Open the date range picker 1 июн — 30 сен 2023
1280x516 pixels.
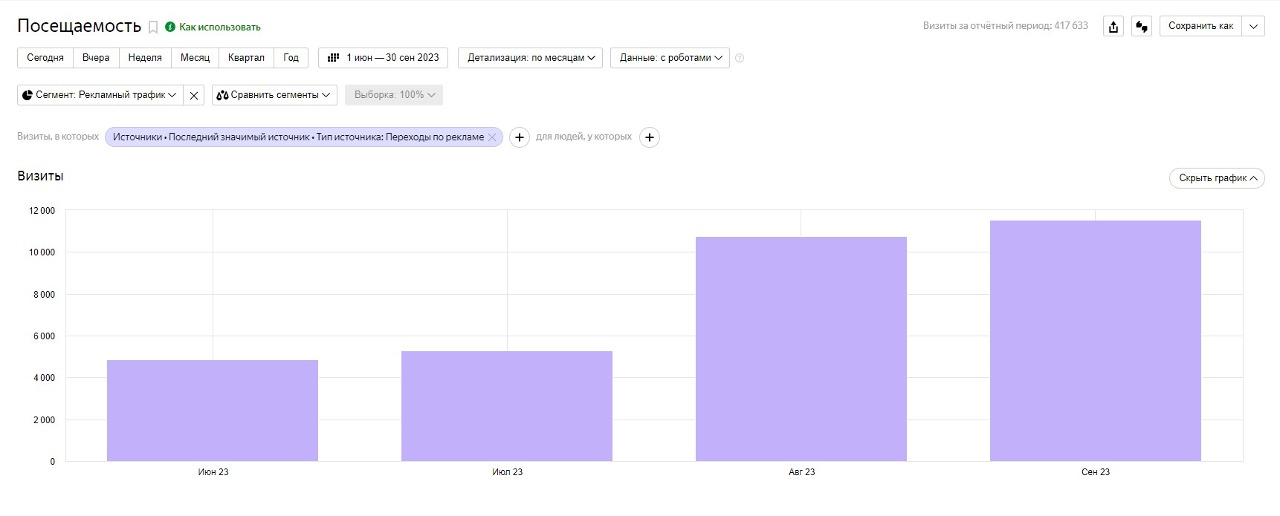[383, 58]
